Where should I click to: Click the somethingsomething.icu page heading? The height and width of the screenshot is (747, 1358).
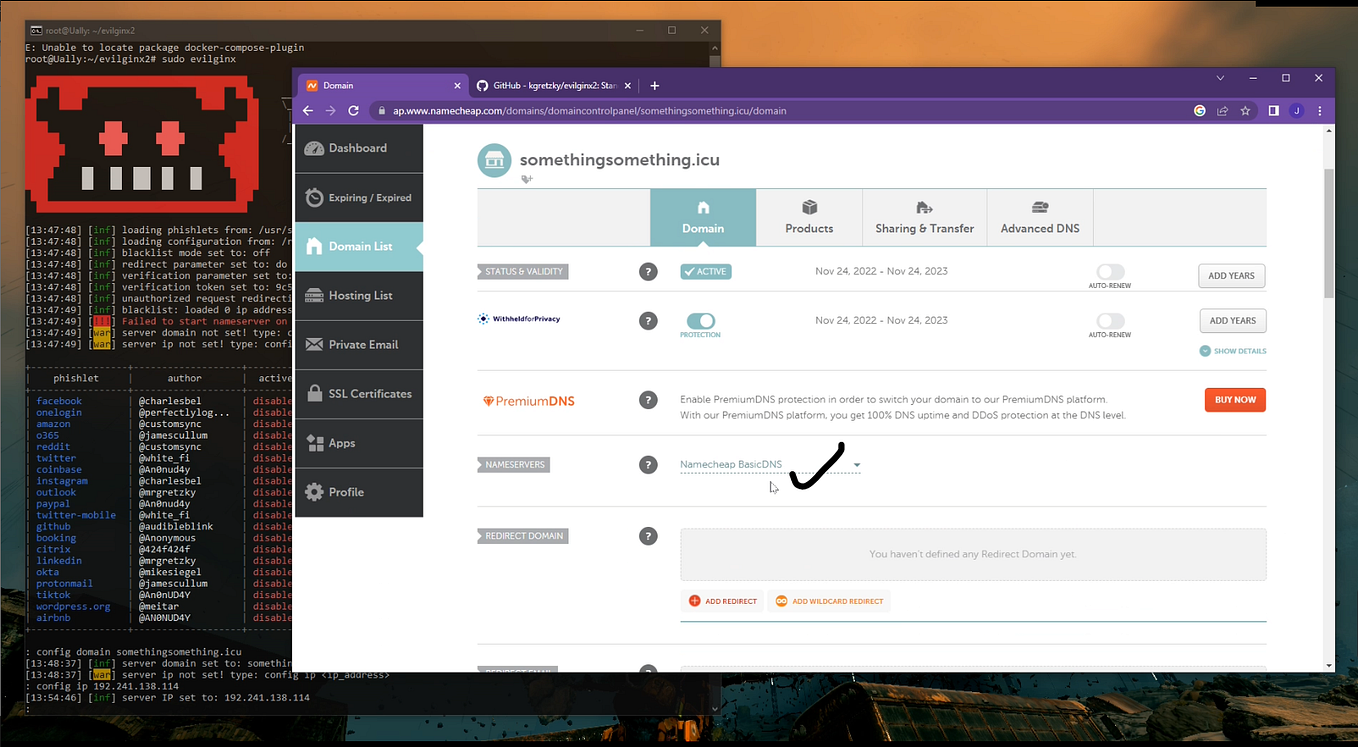pyautogui.click(x=619, y=160)
